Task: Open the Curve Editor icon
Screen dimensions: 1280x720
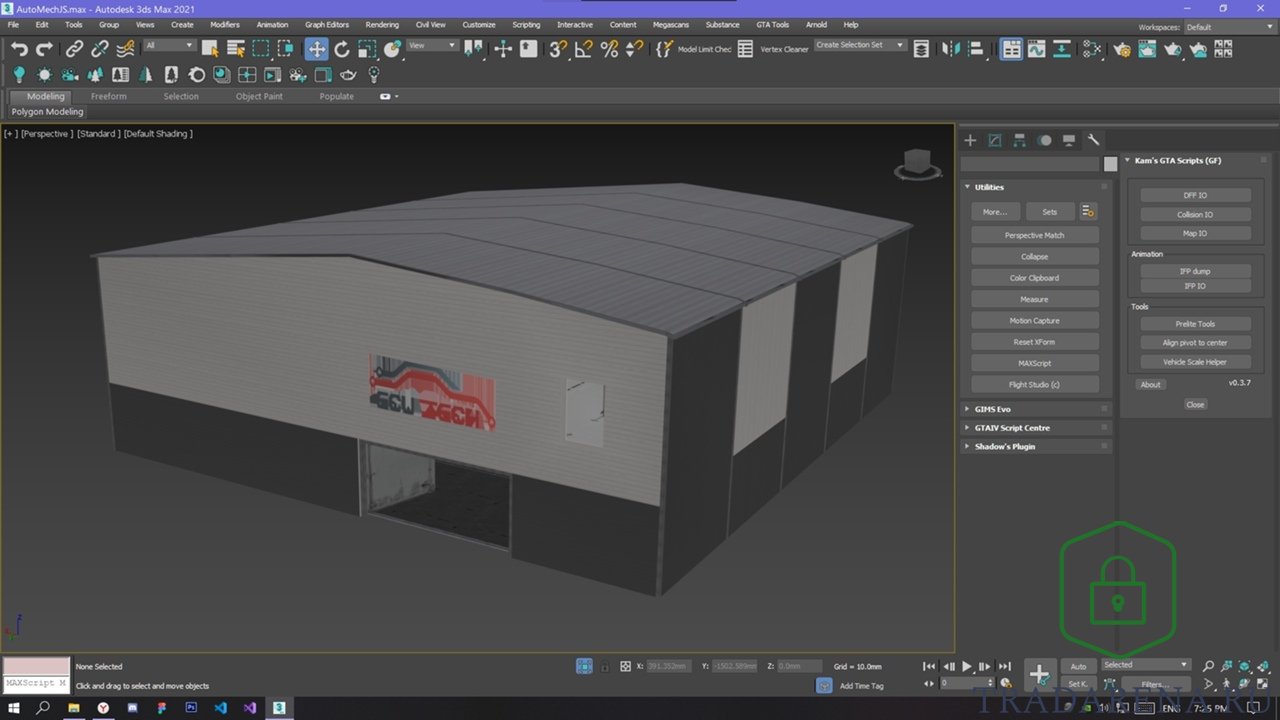Action: click(x=1036, y=49)
